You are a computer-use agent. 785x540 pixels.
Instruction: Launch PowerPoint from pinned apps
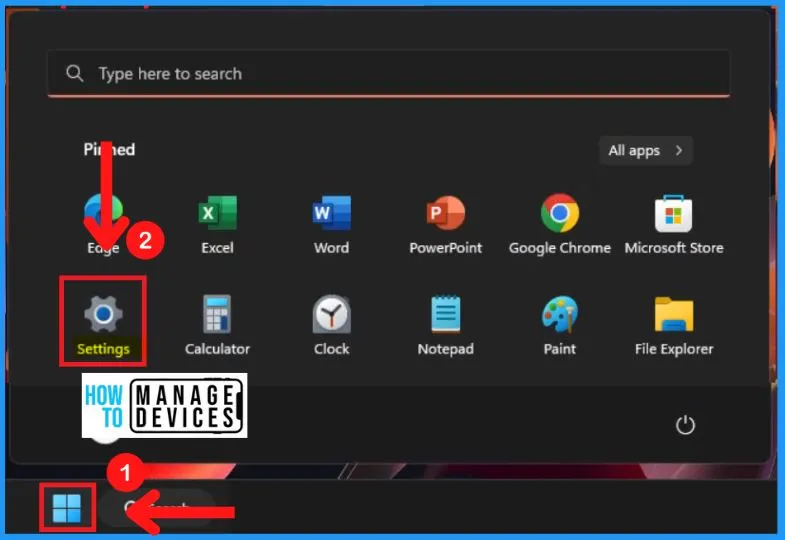[x=446, y=224]
